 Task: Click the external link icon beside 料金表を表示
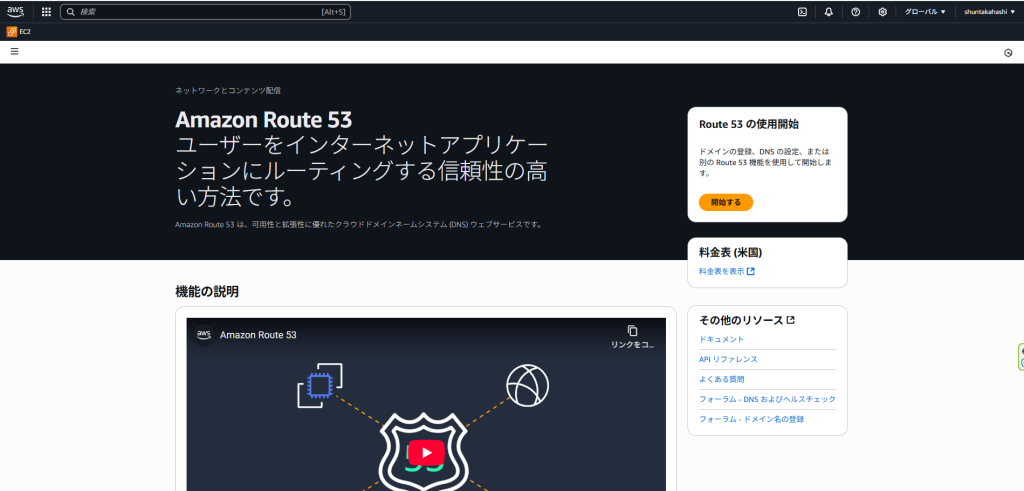click(750, 272)
